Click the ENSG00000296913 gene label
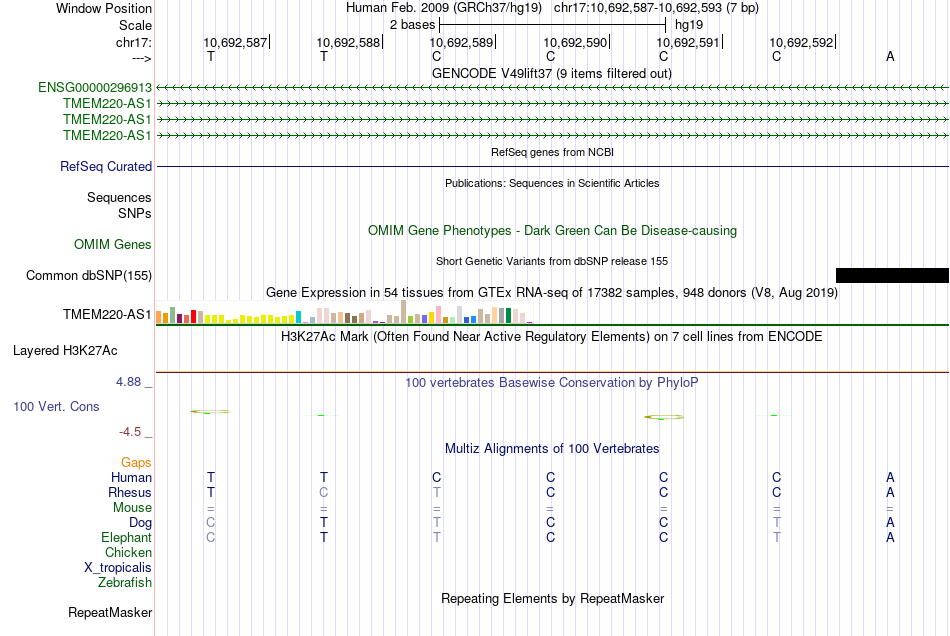This screenshot has width=950, height=636. click(95, 88)
